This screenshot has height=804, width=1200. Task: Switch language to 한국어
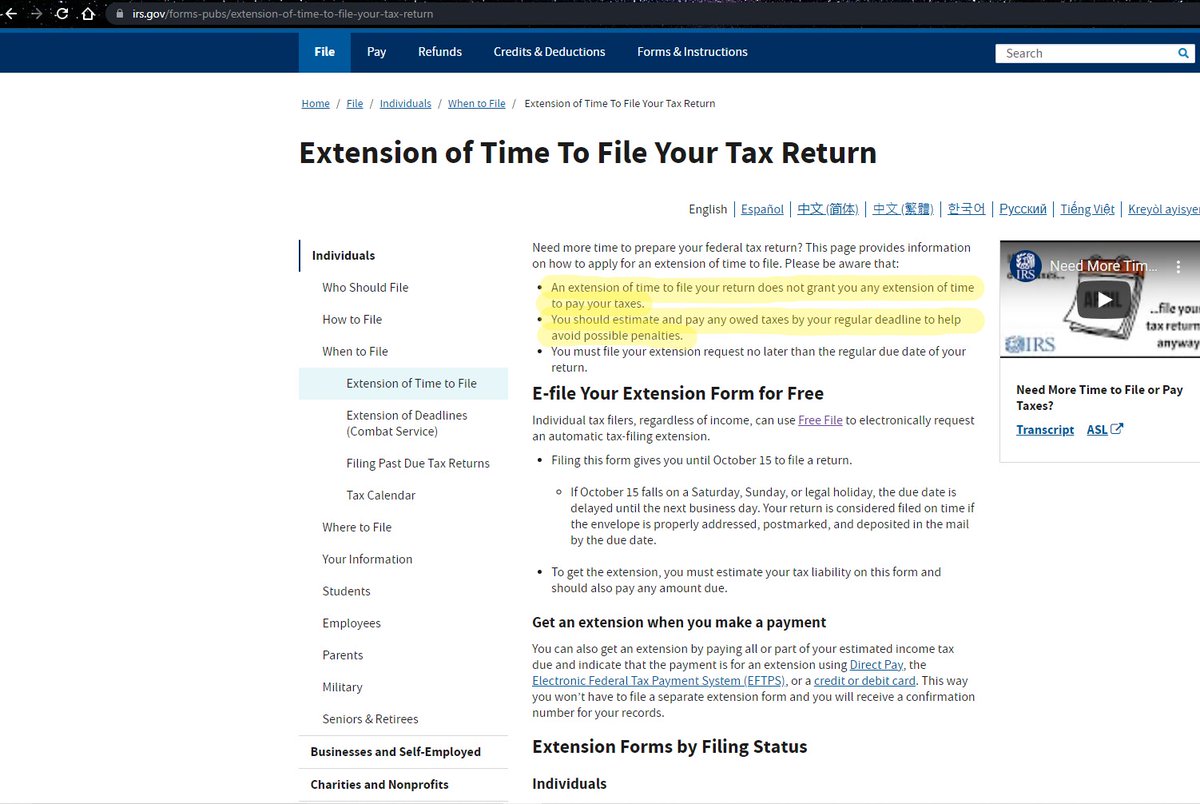click(966, 209)
